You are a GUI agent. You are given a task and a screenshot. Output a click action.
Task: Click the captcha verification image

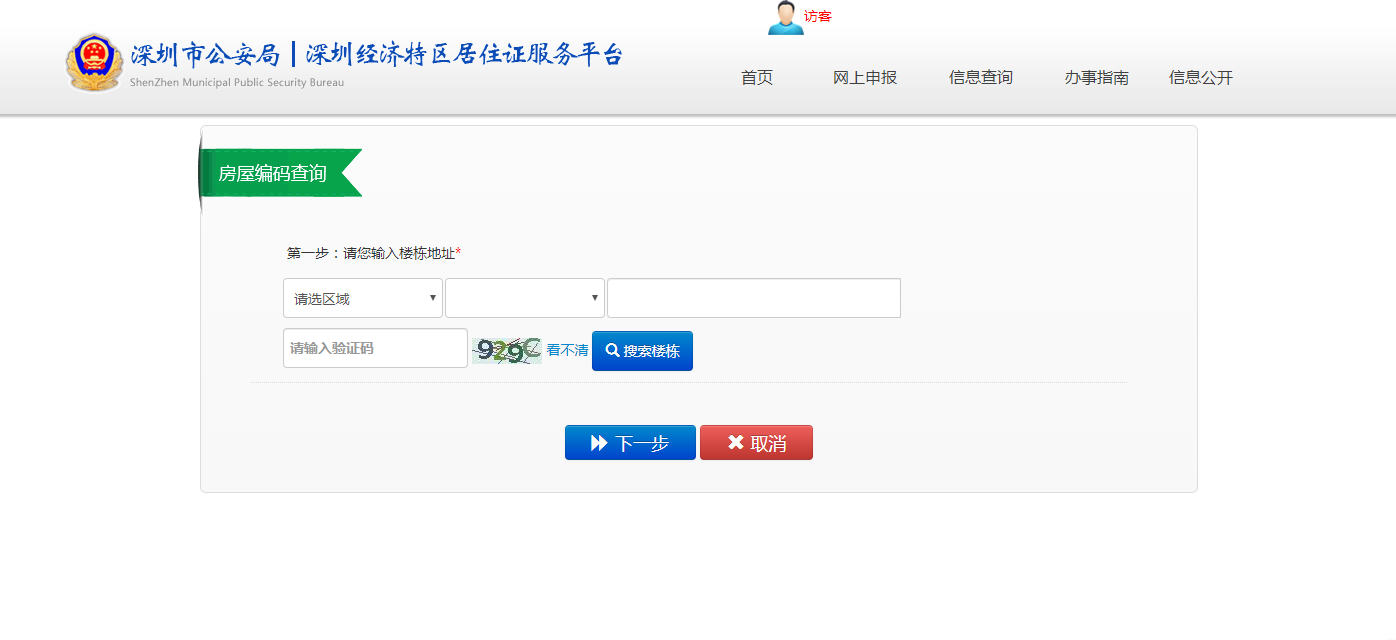[x=506, y=350]
